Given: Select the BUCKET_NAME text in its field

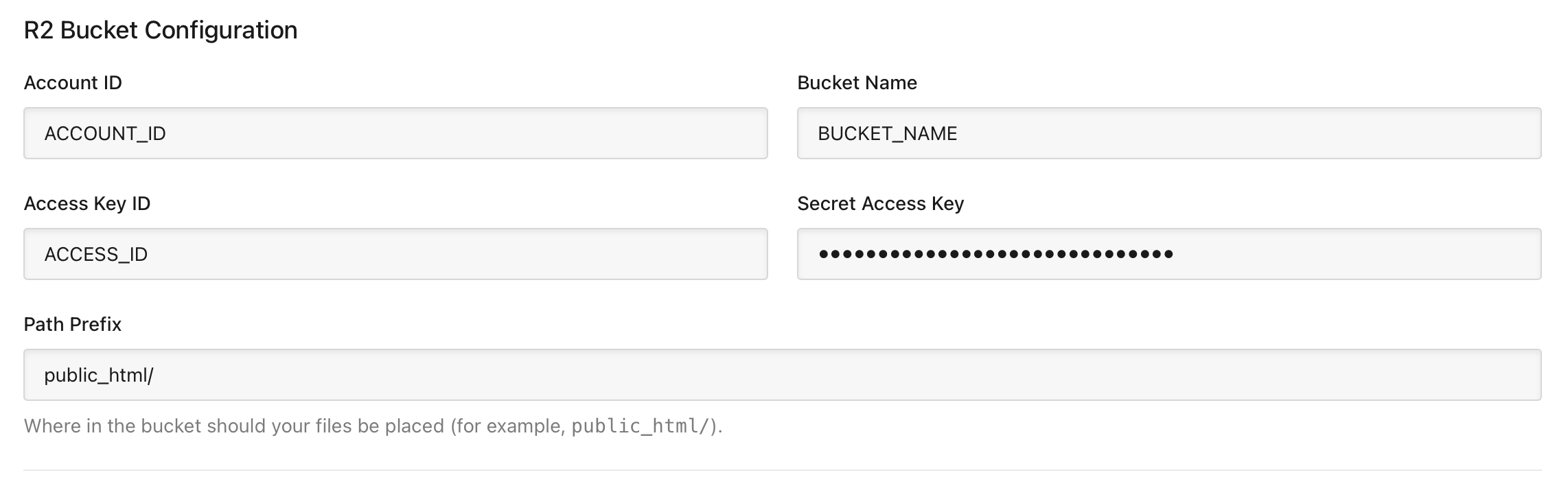Looking at the screenshot, I should point(886,134).
